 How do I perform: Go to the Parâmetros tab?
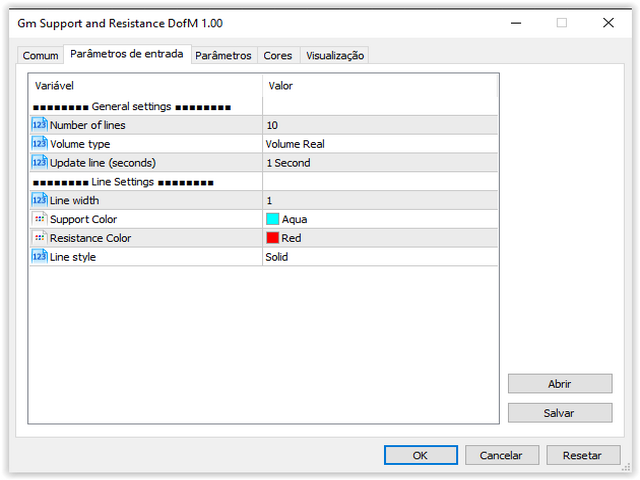(x=223, y=56)
